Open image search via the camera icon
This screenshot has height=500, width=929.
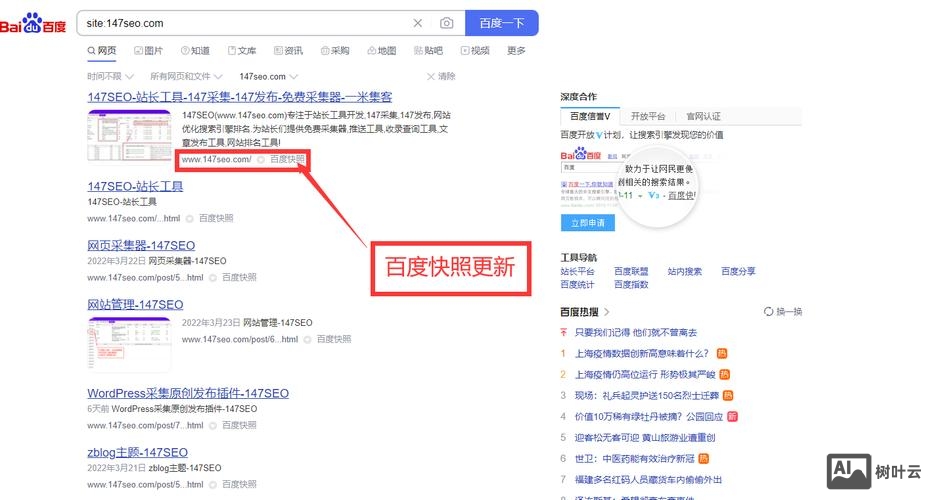447,23
